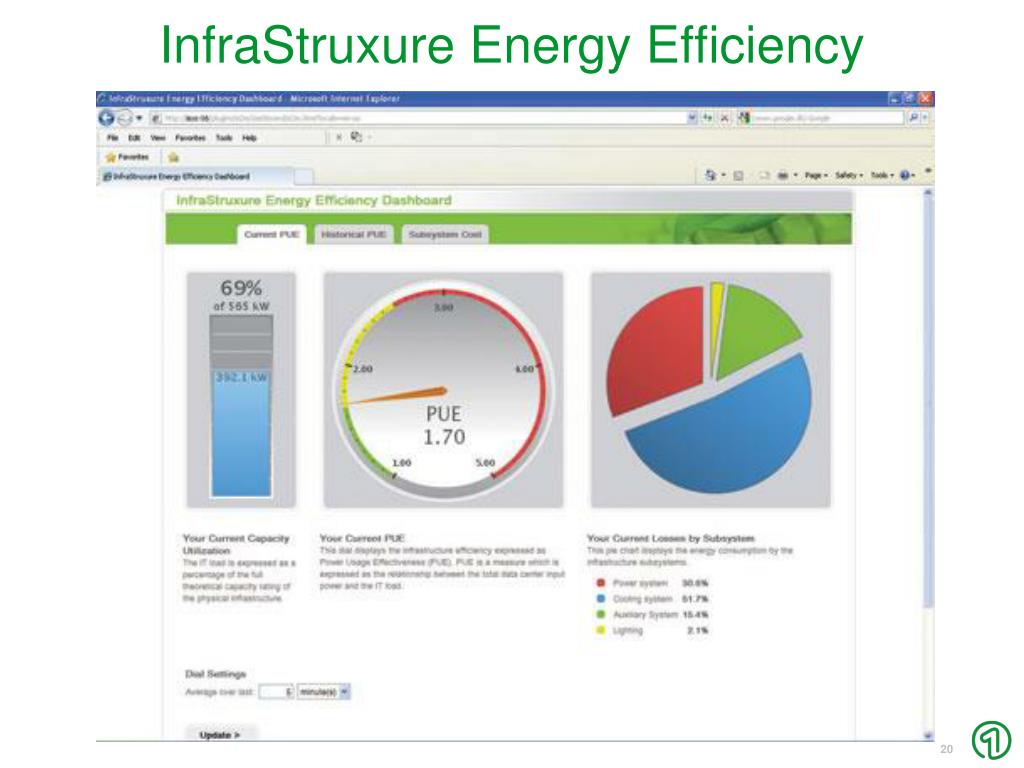Open the Edit menu
Screen dimensions: 1024x768
click(x=134, y=138)
